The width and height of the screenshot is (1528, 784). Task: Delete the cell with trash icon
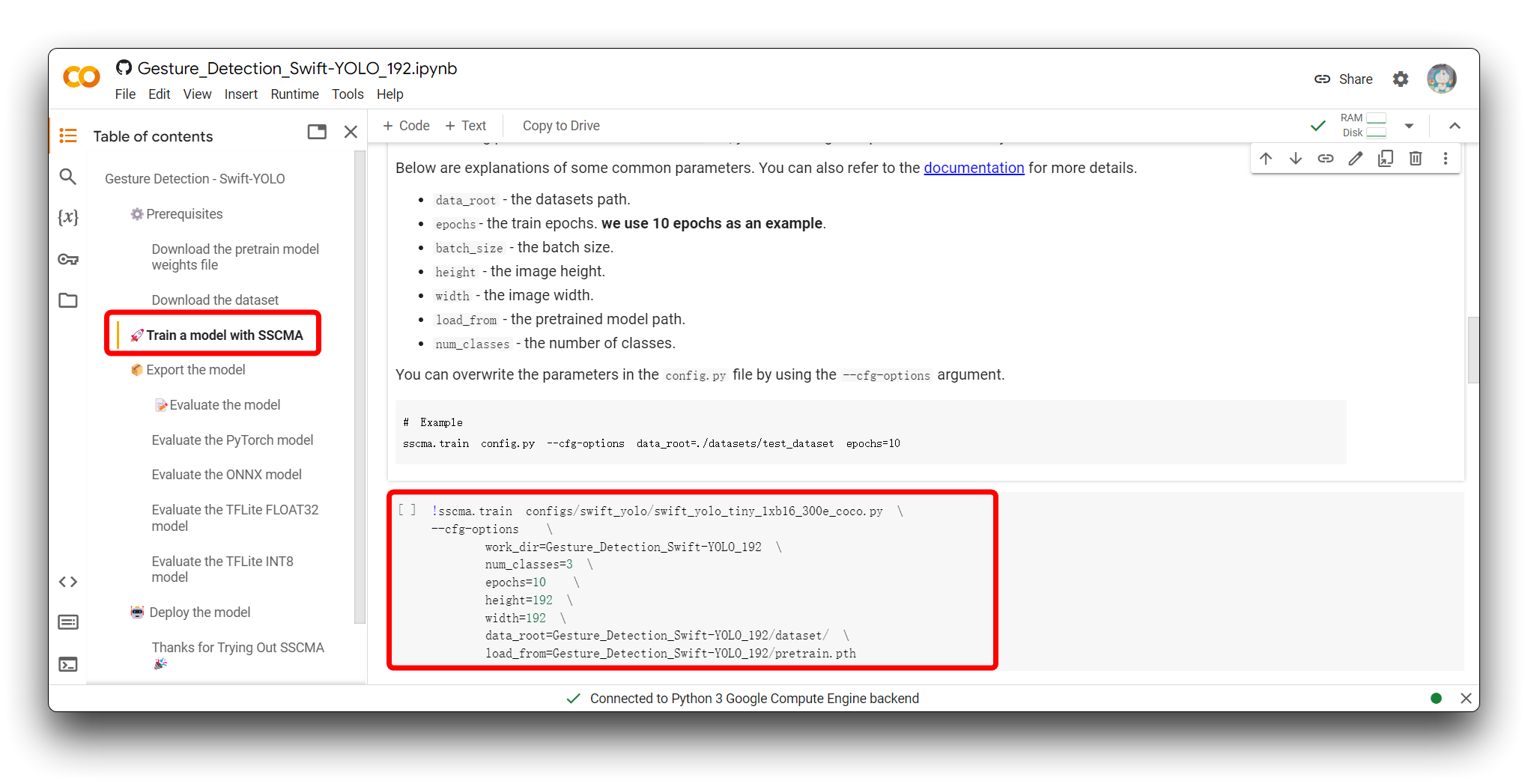1416,158
